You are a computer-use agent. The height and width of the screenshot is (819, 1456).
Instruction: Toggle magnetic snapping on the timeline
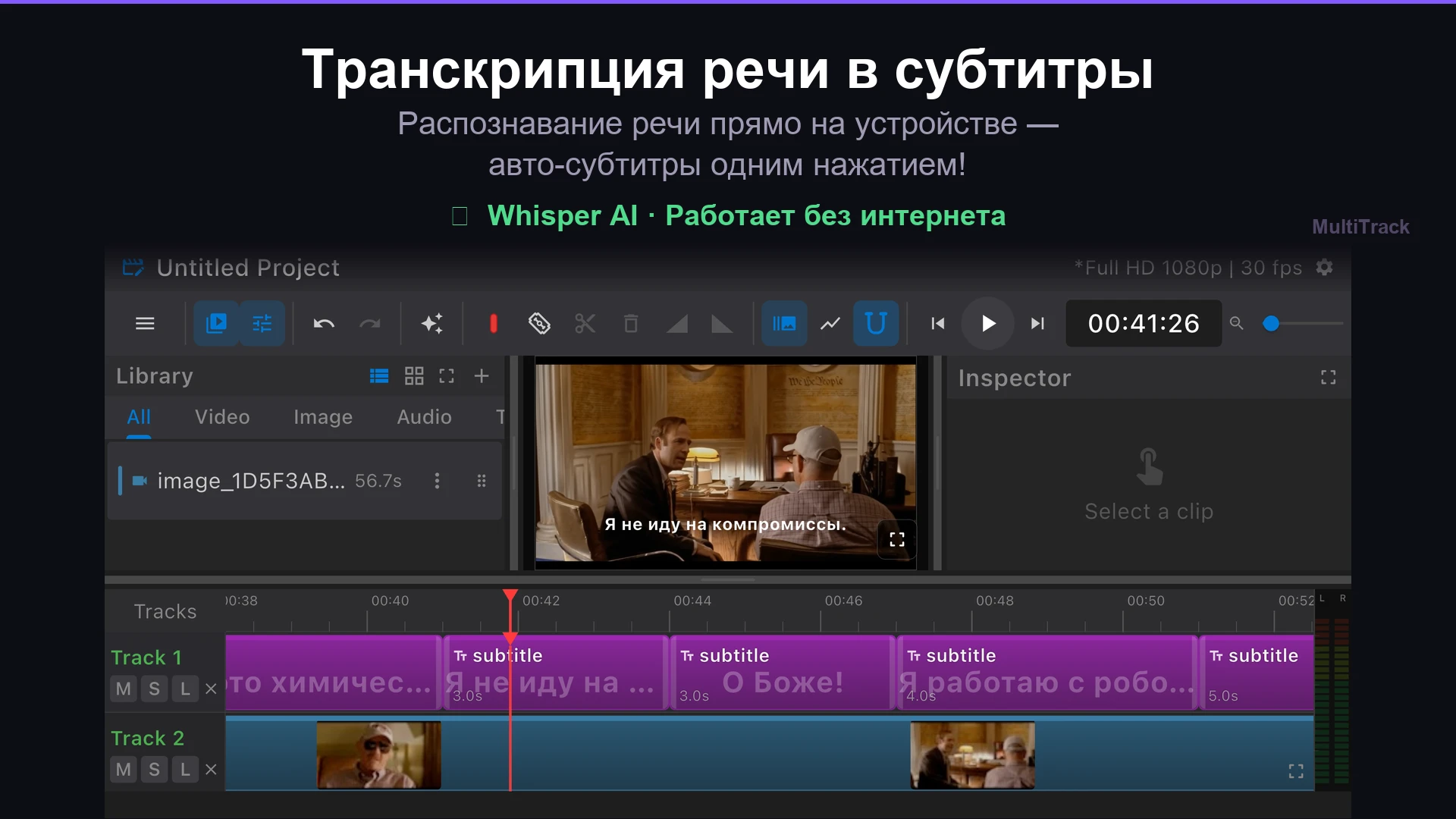[x=876, y=324]
